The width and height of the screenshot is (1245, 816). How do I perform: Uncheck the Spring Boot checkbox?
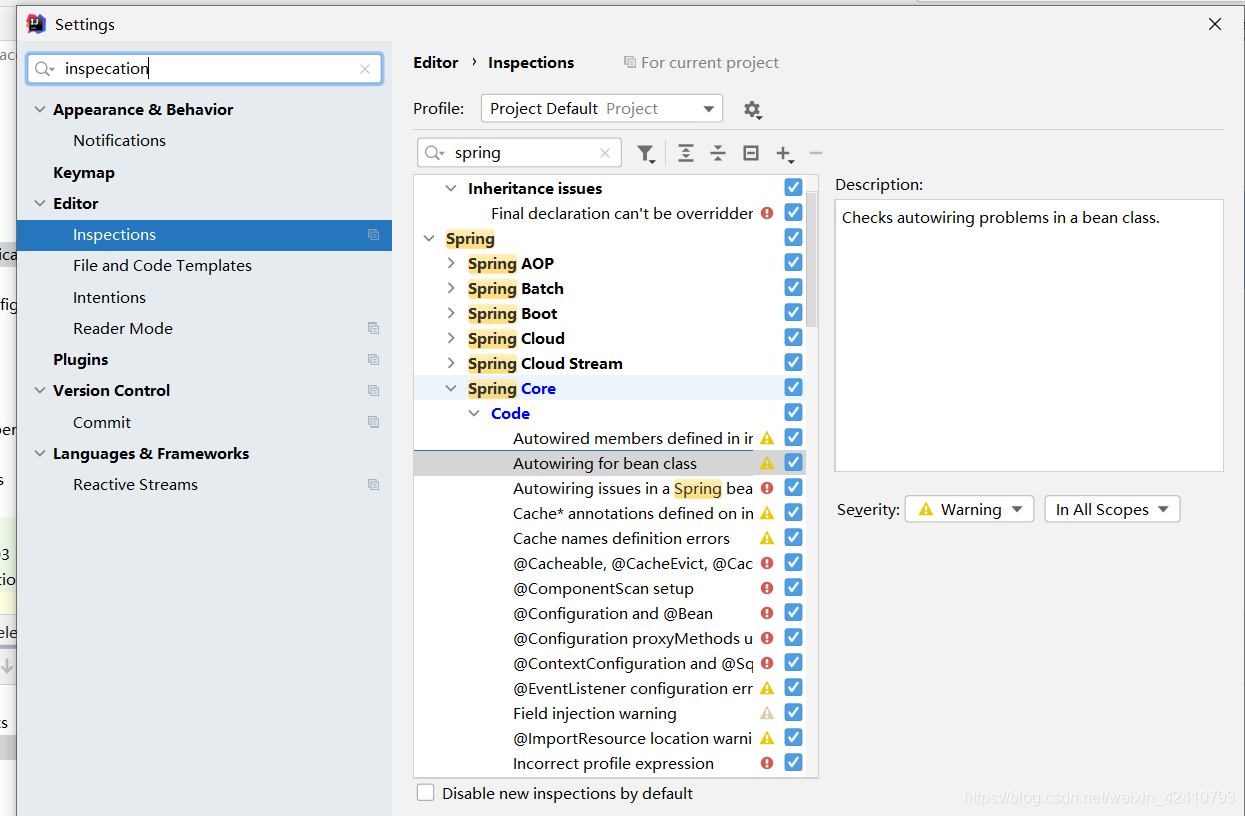(x=793, y=312)
